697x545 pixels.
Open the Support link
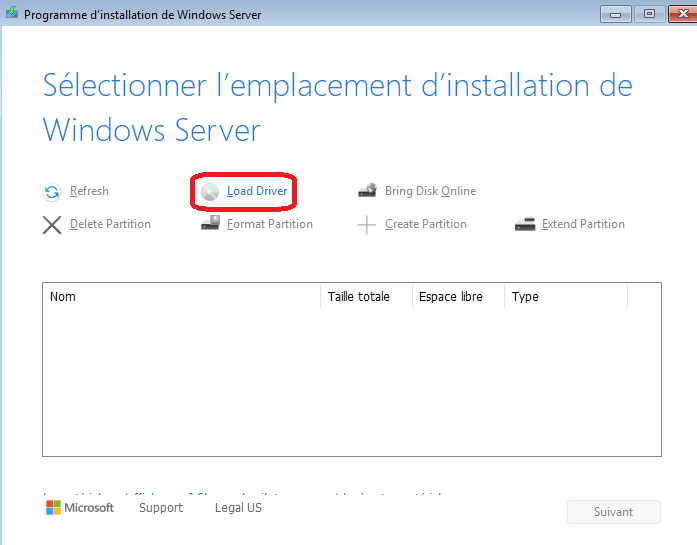click(x=161, y=508)
